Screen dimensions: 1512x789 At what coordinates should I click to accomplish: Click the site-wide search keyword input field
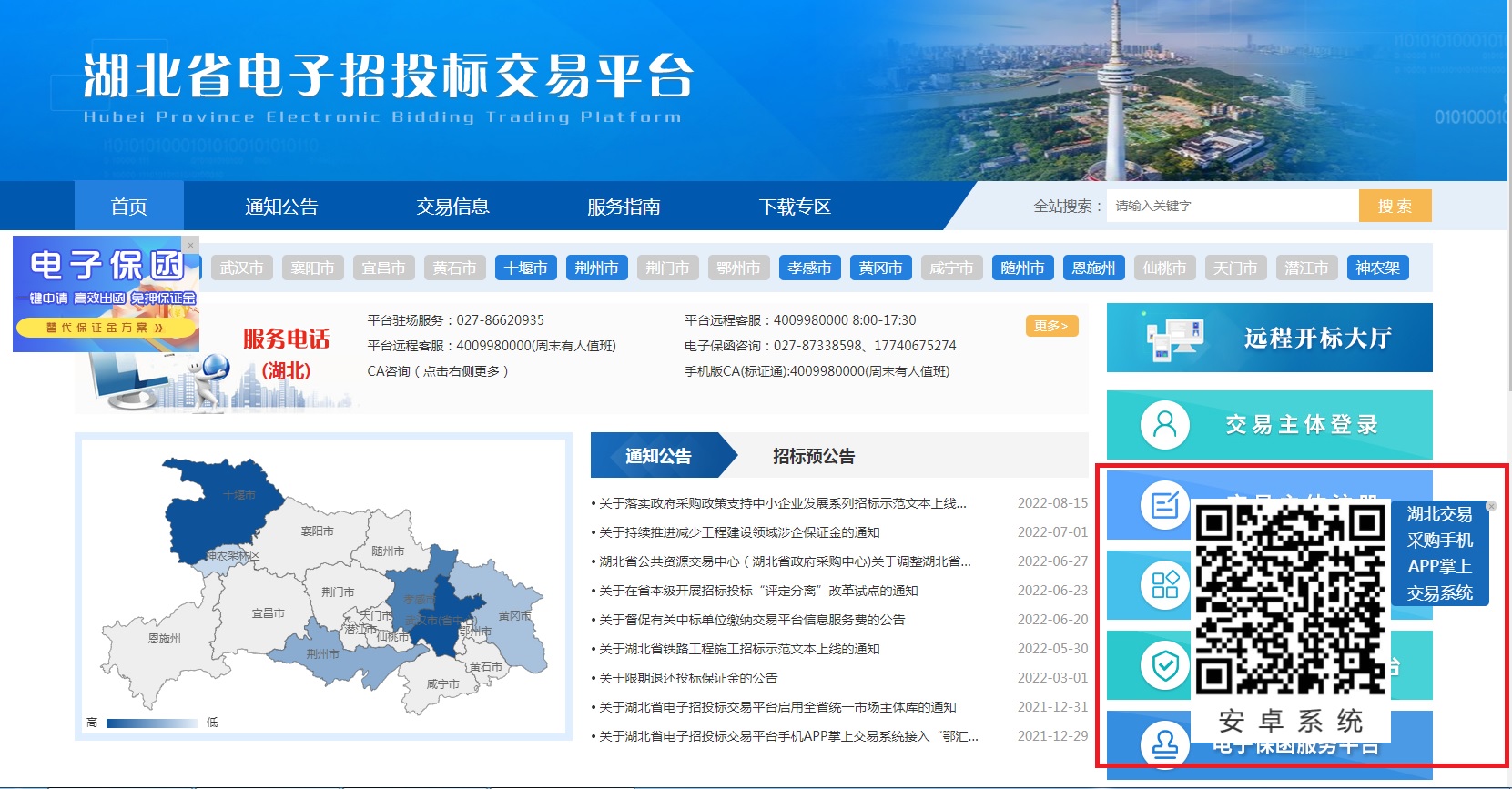click(x=1232, y=206)
